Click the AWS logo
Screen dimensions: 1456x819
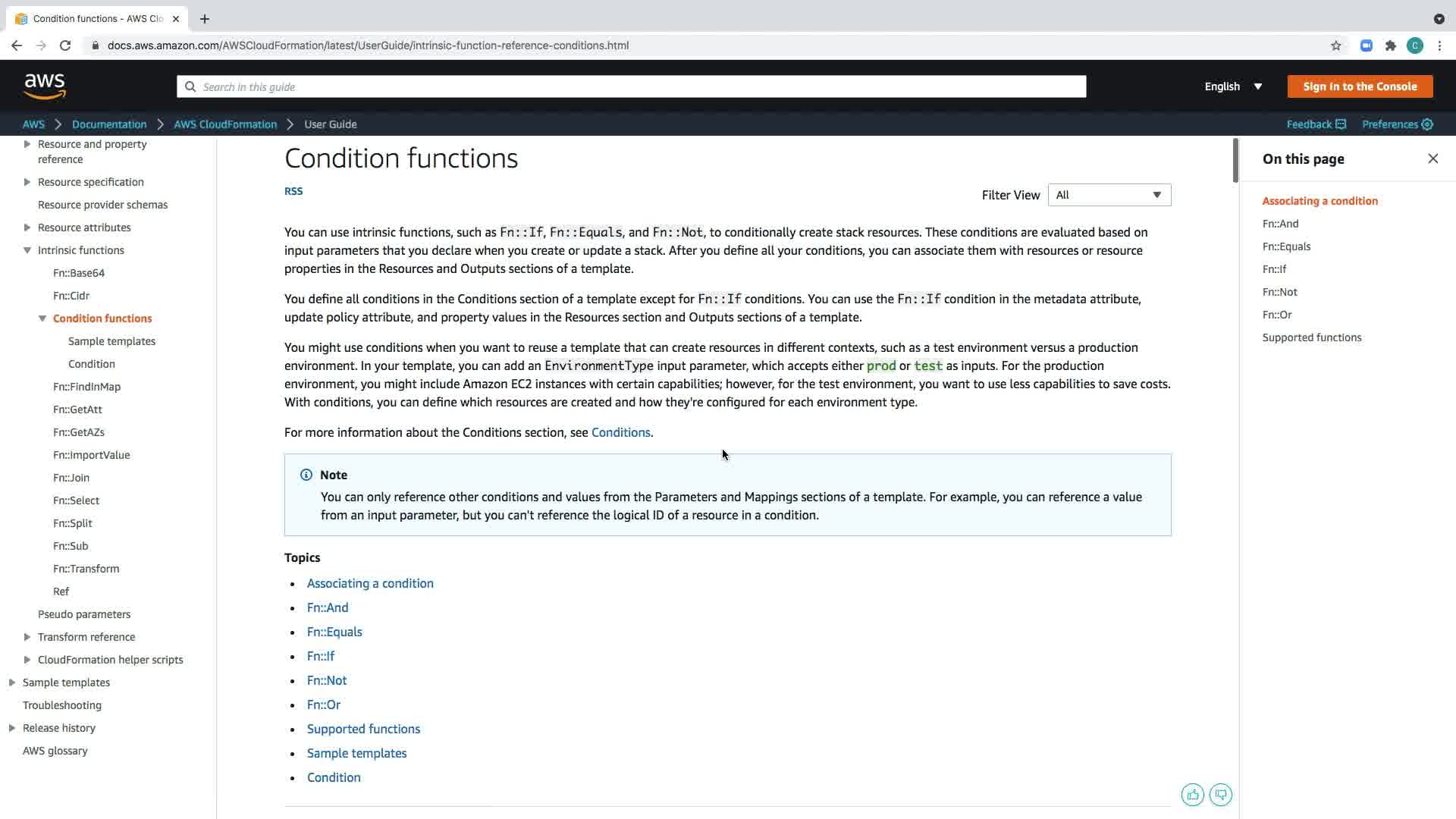point(45,86)
